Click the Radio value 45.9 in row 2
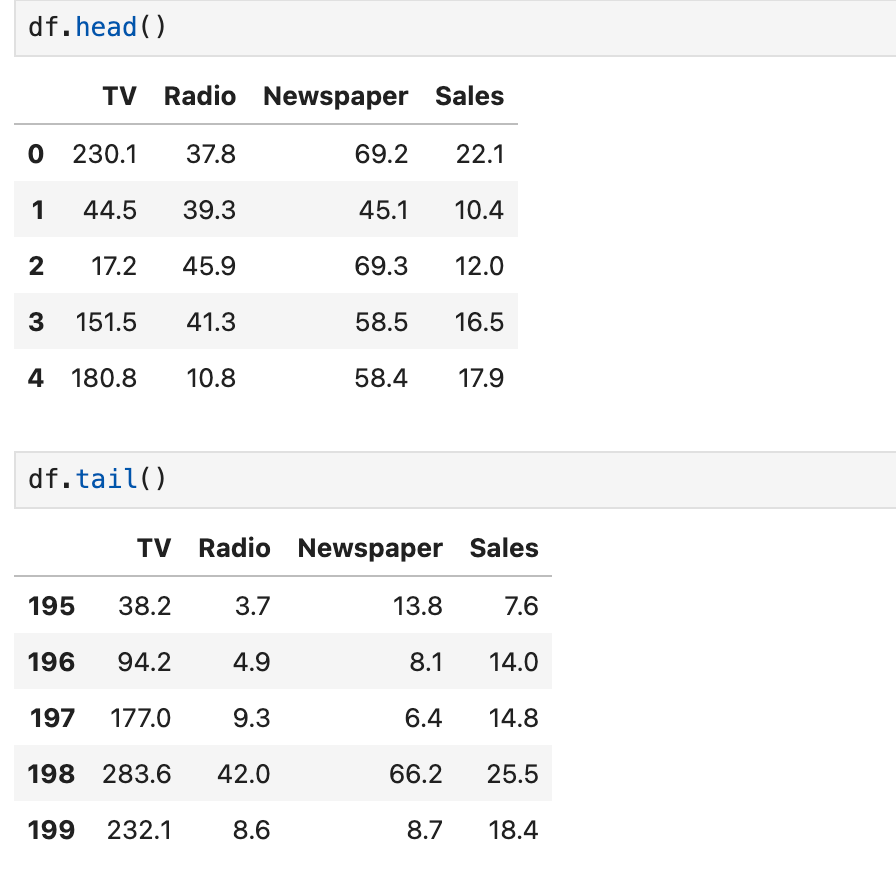This screenshot has width=896, height=884. [210, 266]
